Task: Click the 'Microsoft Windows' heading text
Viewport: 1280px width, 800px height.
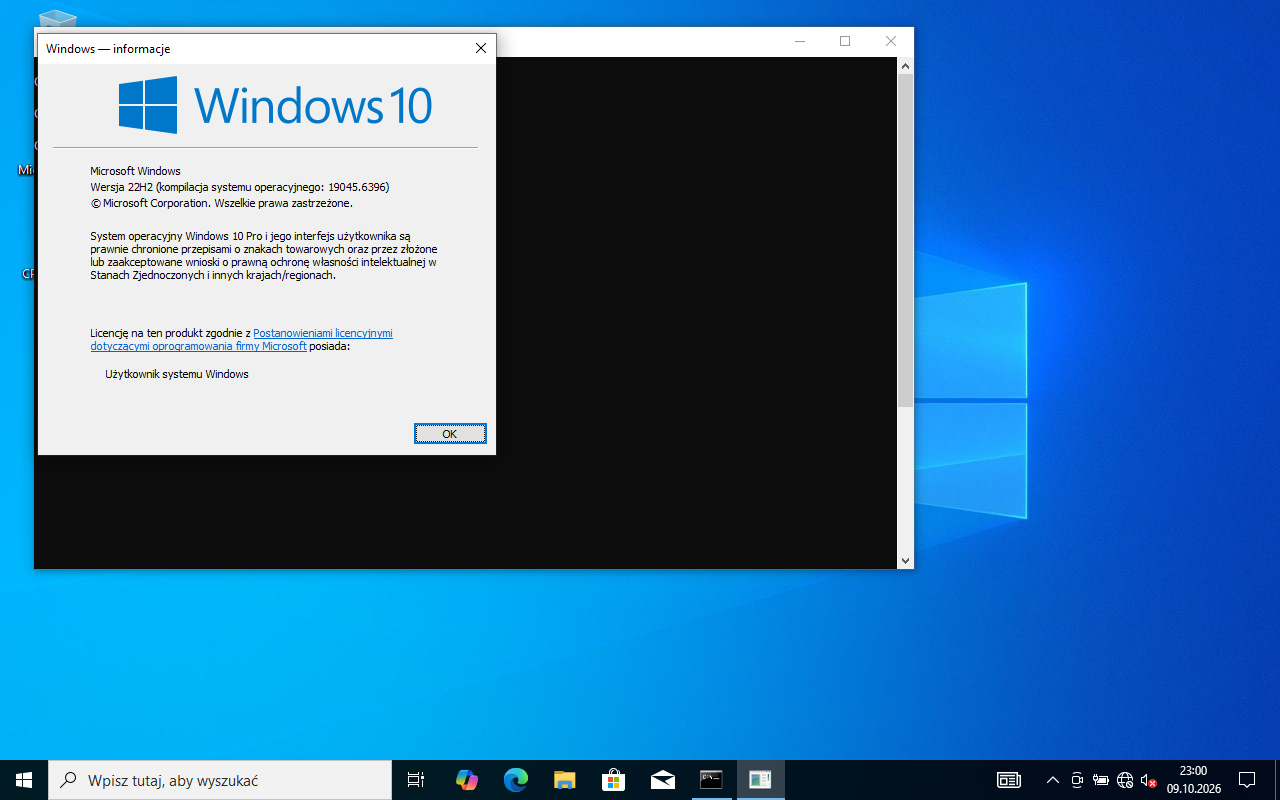Action: tap(135, 171)
